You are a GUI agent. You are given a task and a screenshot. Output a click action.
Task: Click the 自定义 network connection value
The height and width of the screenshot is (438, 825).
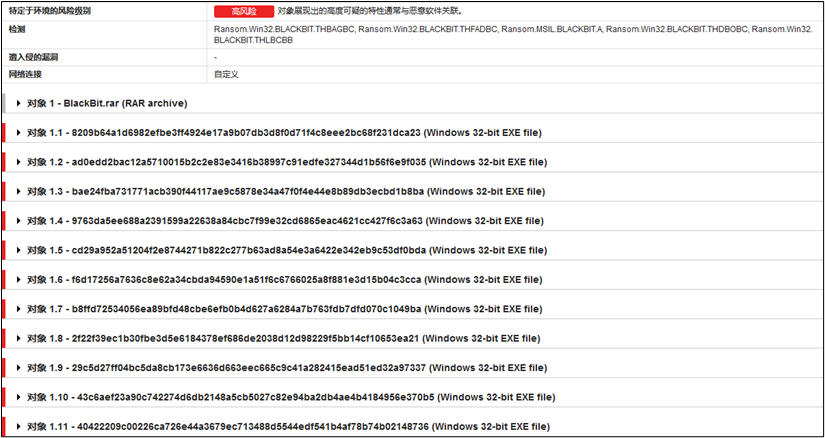point(226,74)
